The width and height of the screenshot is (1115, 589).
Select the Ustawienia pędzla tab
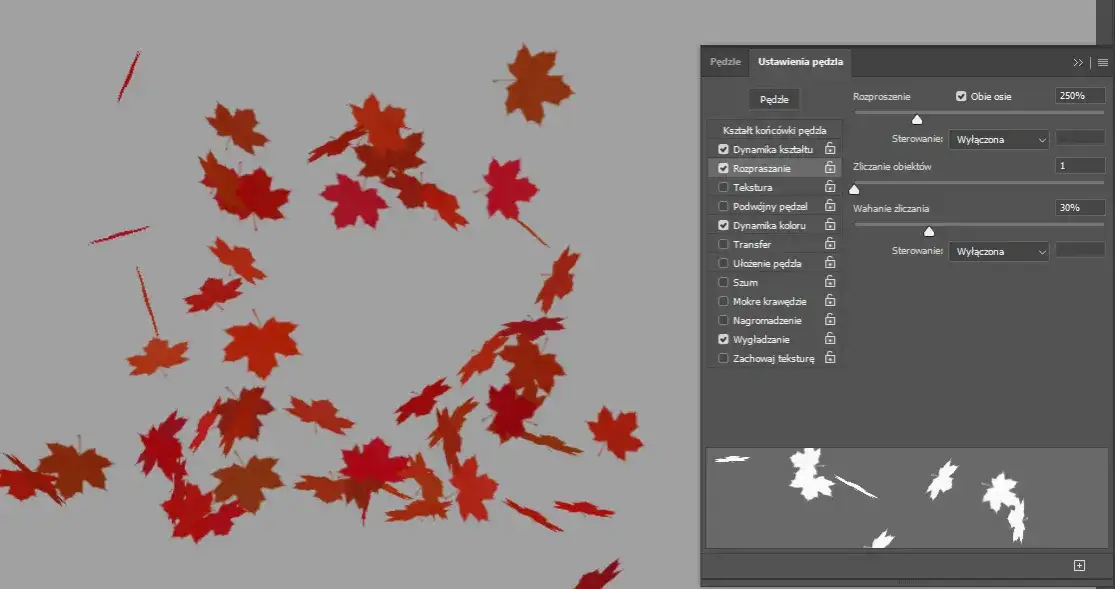pyautogui.click(x=800, y=62)
